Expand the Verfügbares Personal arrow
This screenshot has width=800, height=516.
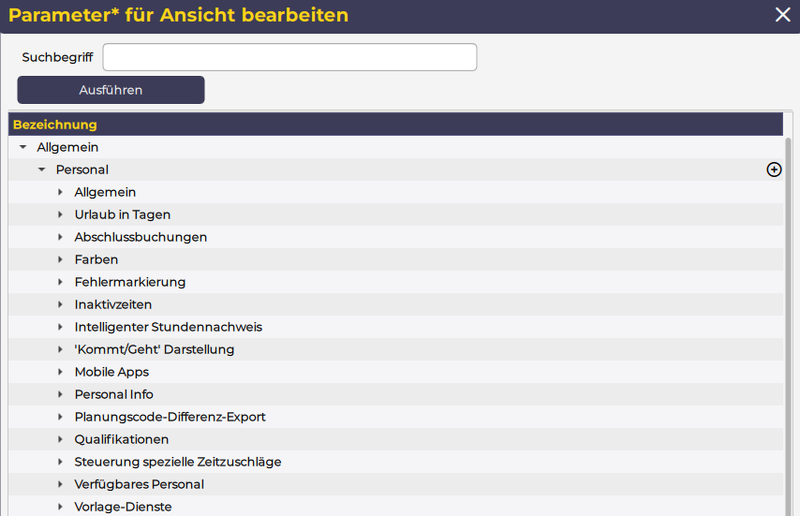(61, 485)
